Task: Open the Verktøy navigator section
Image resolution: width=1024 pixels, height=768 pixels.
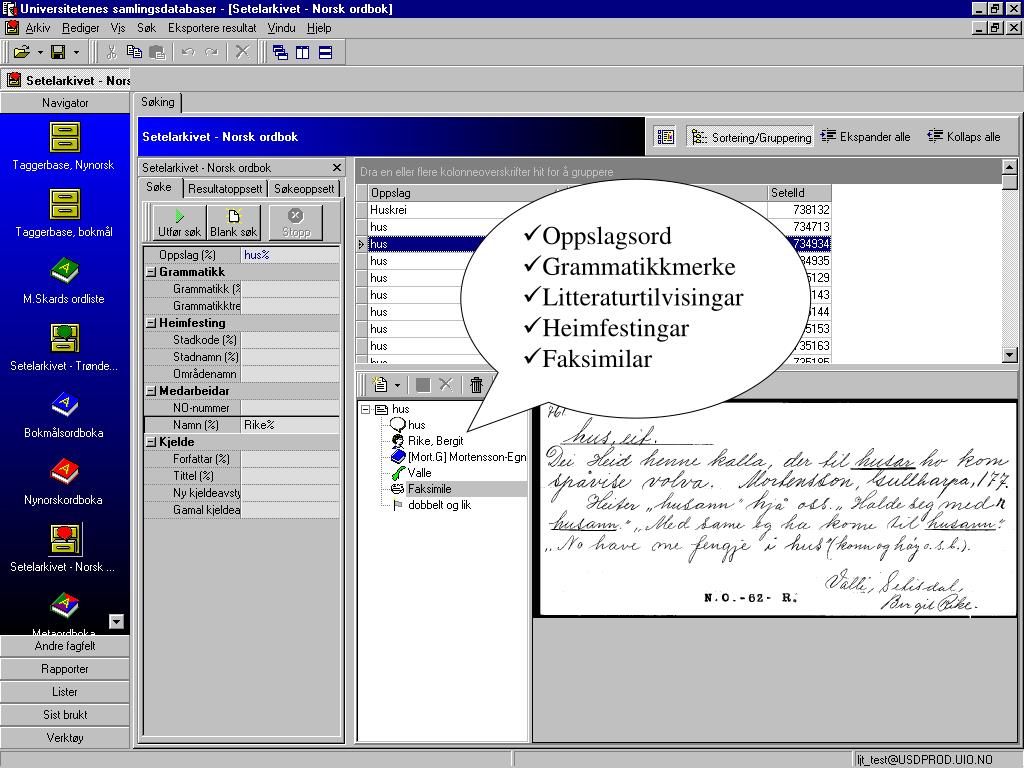Action: pyautogui.click(x=65, y=737)
